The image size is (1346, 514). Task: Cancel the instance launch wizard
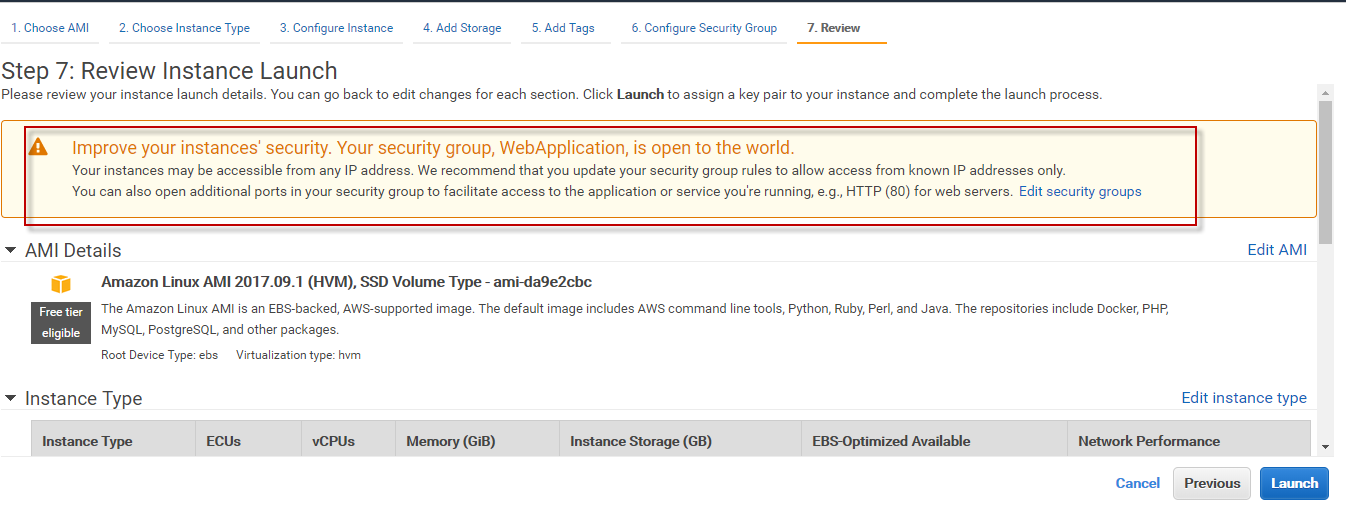click(1138, 483)
